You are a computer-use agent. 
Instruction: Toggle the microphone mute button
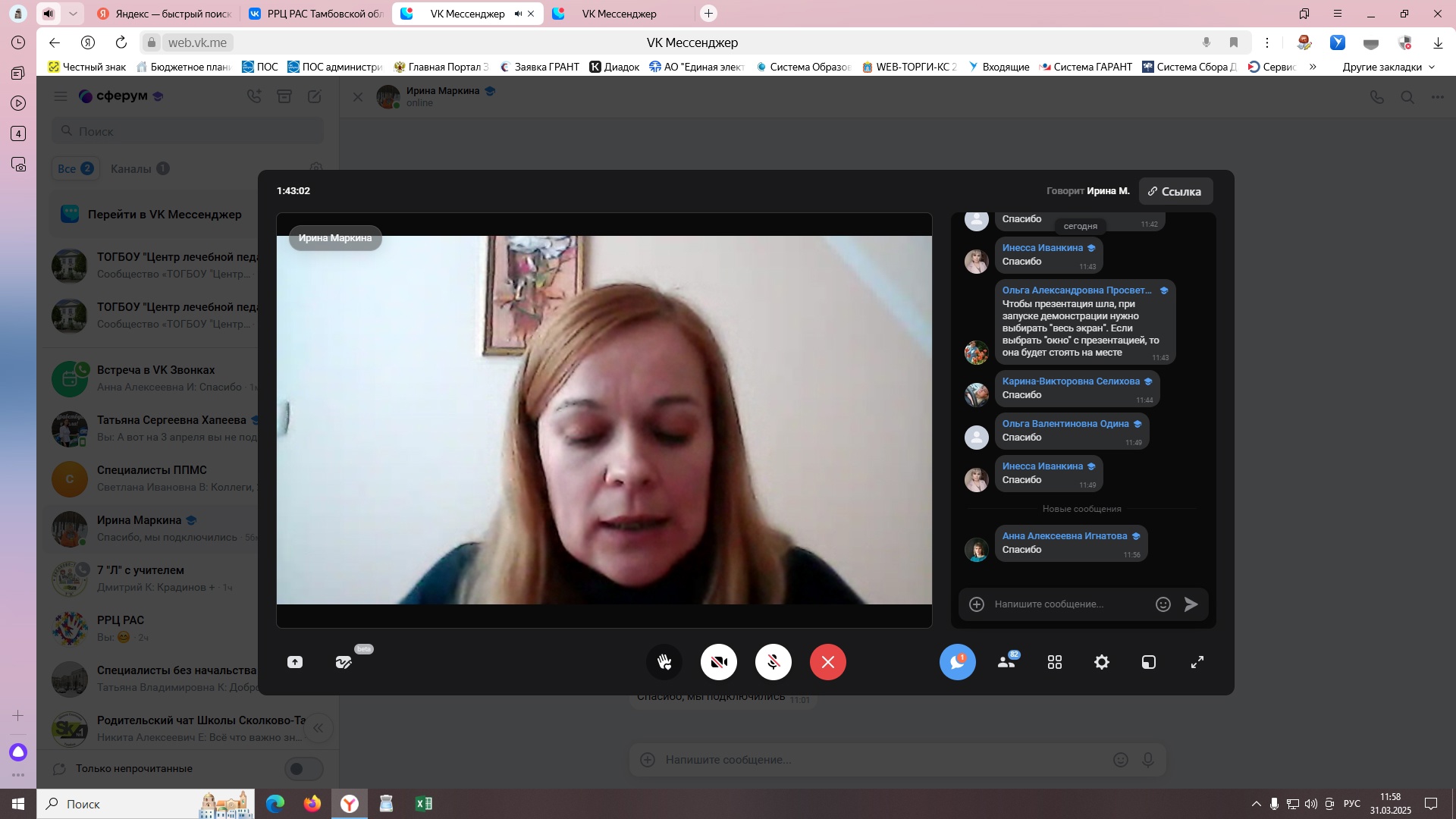coord(773,662)
